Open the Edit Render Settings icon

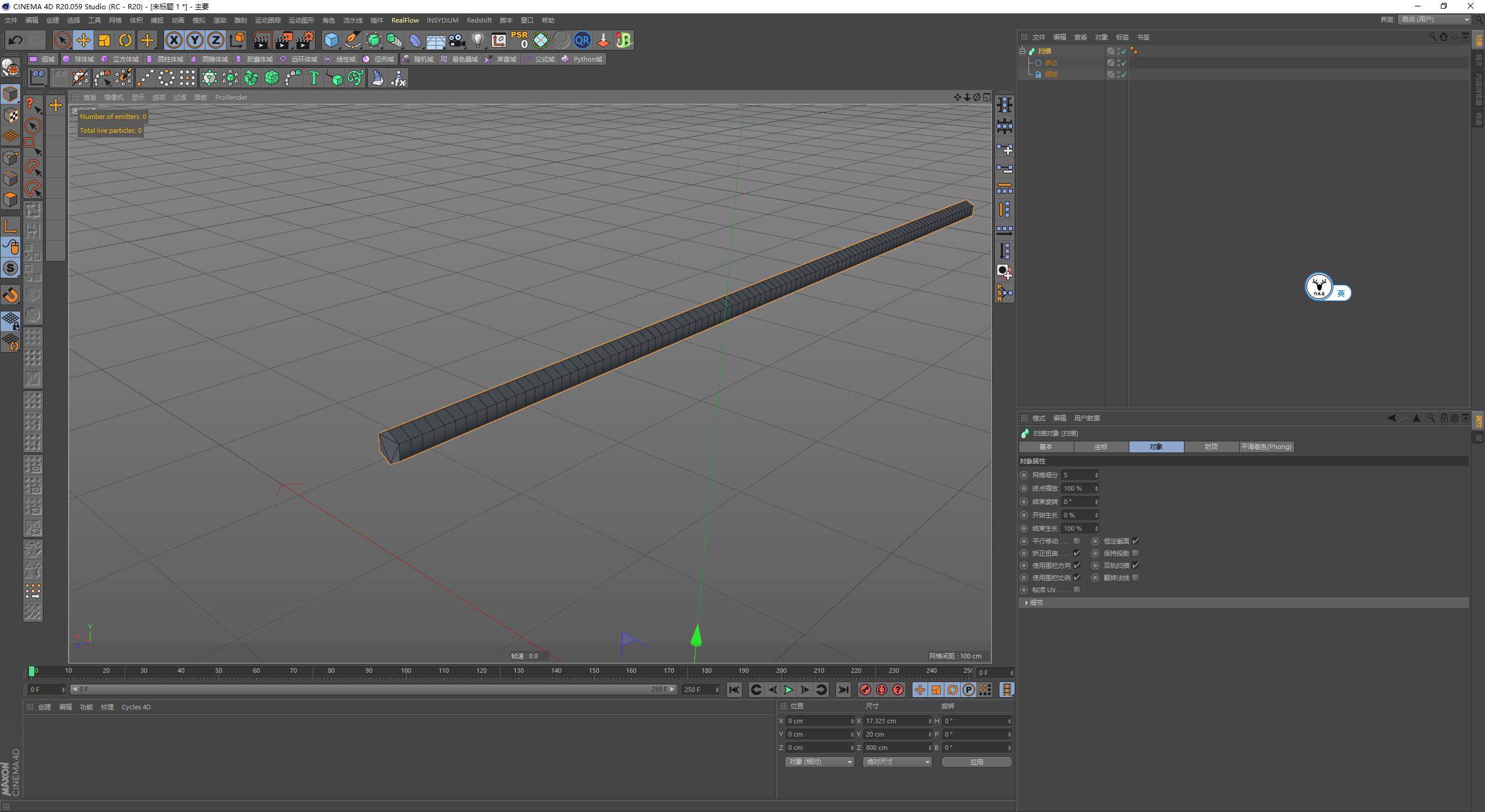[x=306, y=40]
